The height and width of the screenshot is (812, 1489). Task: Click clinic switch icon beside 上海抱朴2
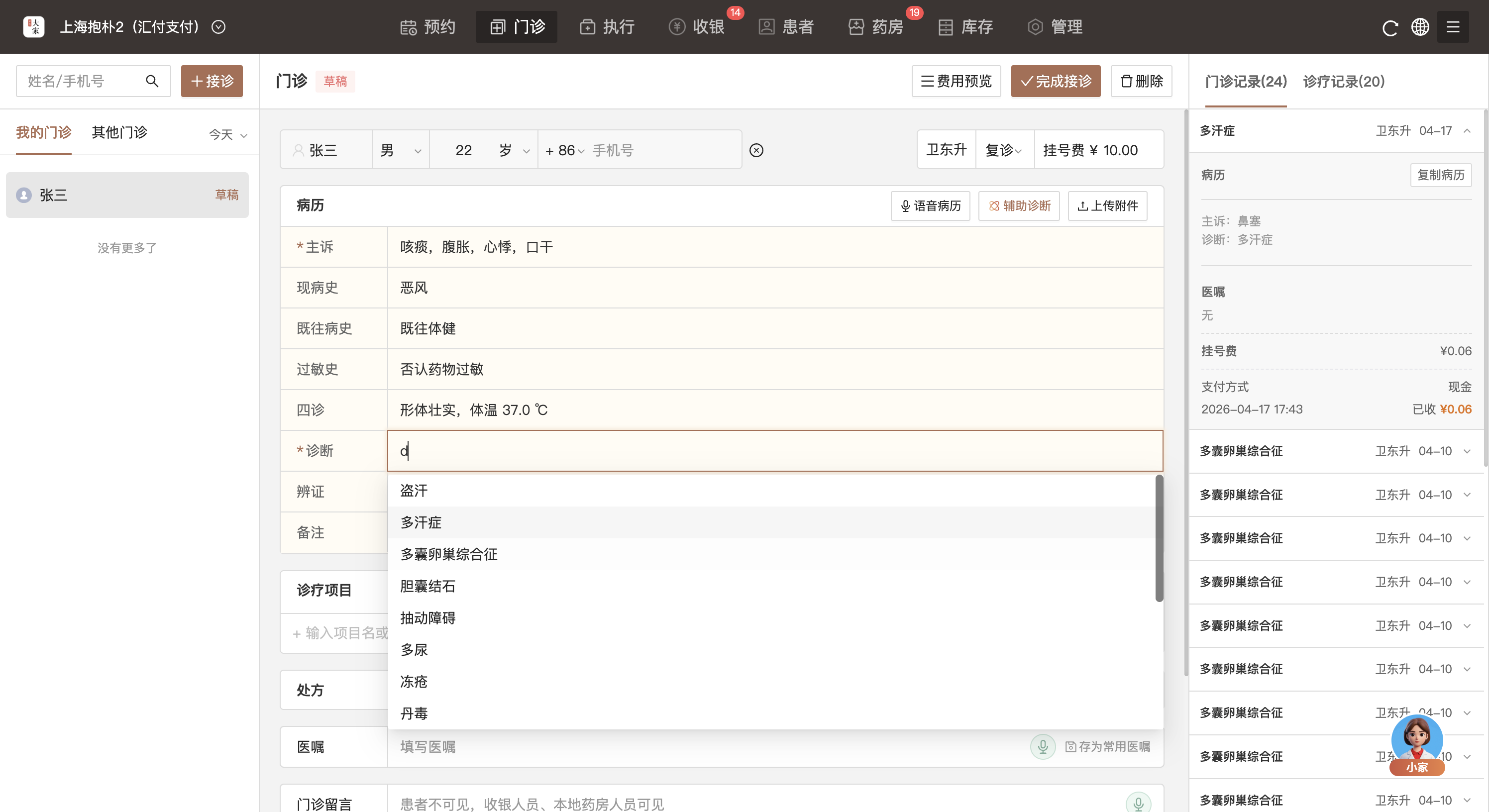tap(218, 27)
